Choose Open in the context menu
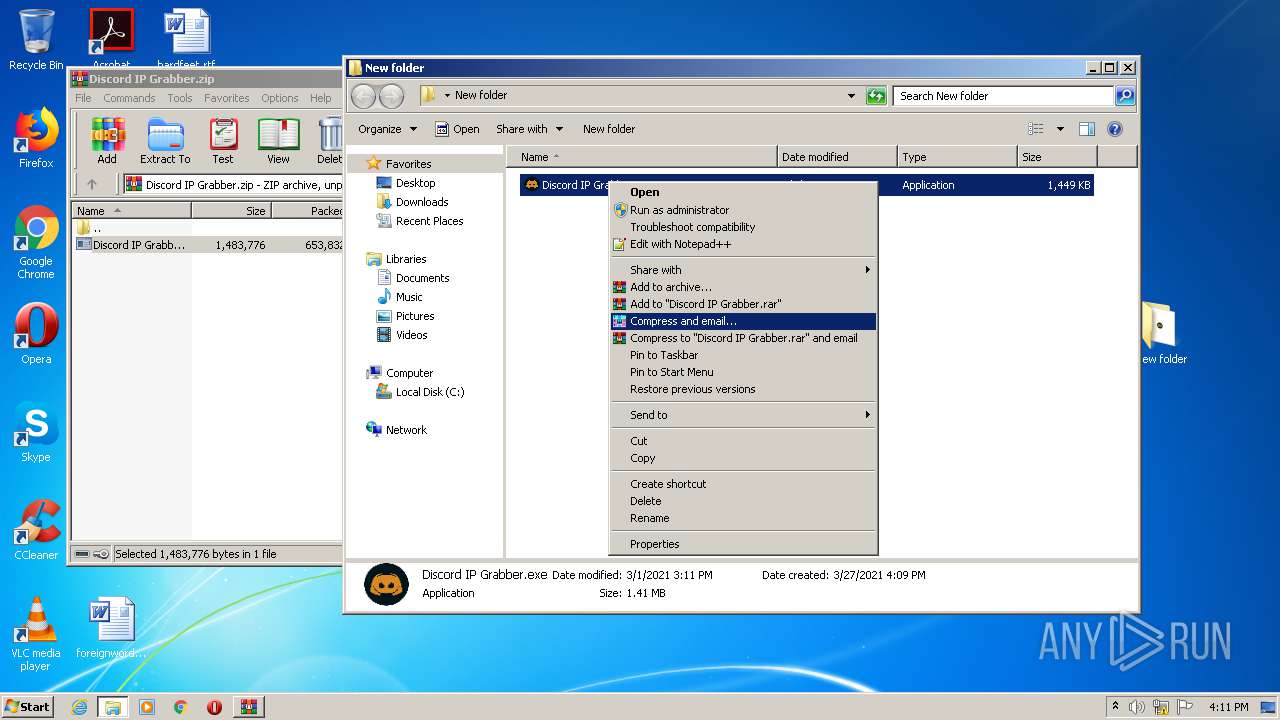The width and height of the screenshot is (1280, 720). tap(743, 192)
